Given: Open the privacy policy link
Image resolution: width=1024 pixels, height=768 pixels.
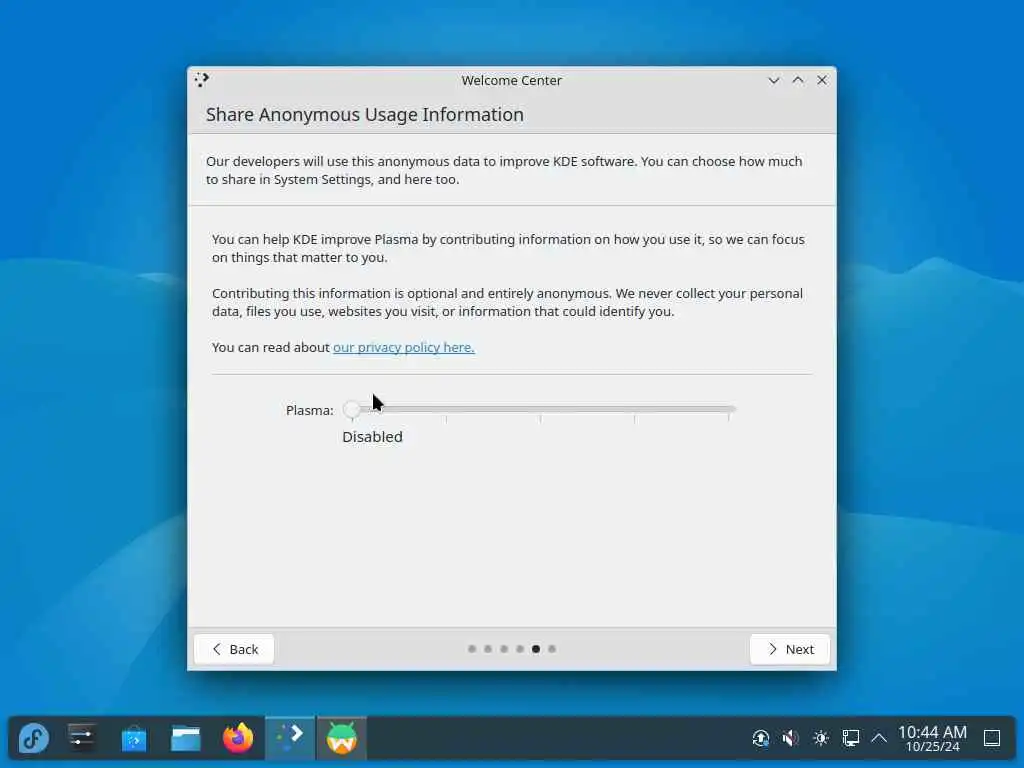Looking at the screenshot, I should [404, 347].
